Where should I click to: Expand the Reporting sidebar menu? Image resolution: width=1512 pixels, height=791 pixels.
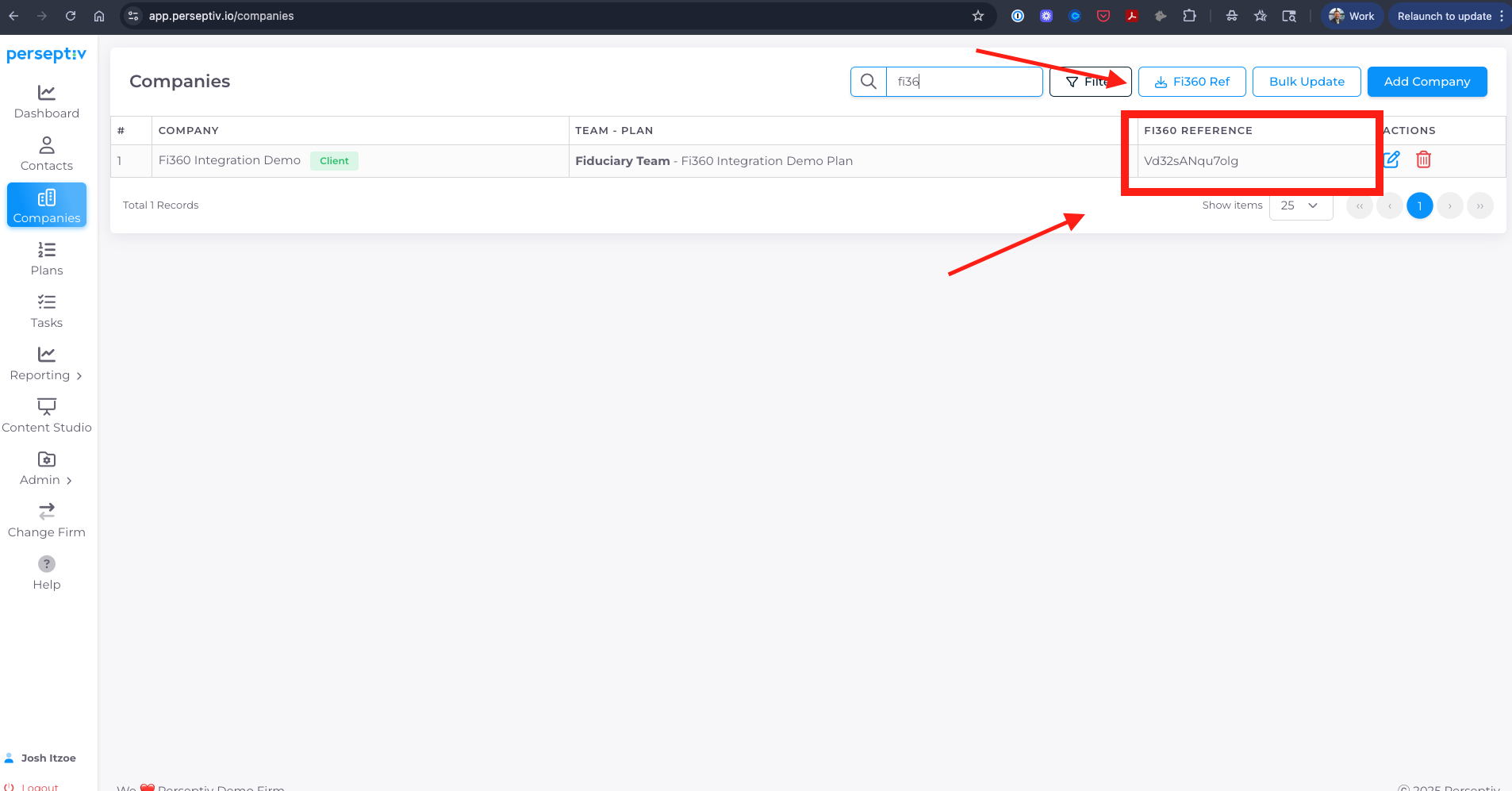[x=47, y=363]
